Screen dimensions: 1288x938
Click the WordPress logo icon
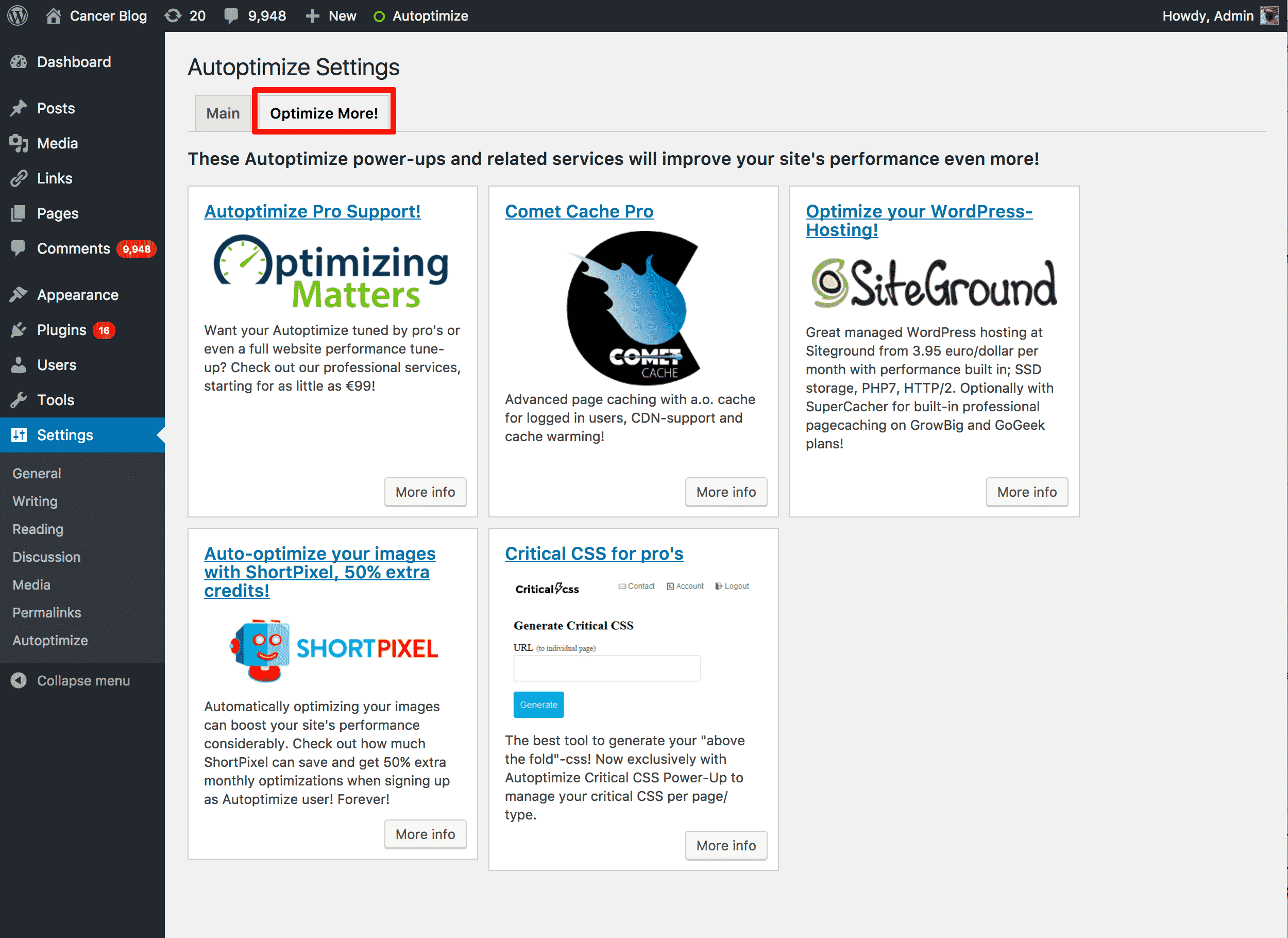(x=18, y=15)
